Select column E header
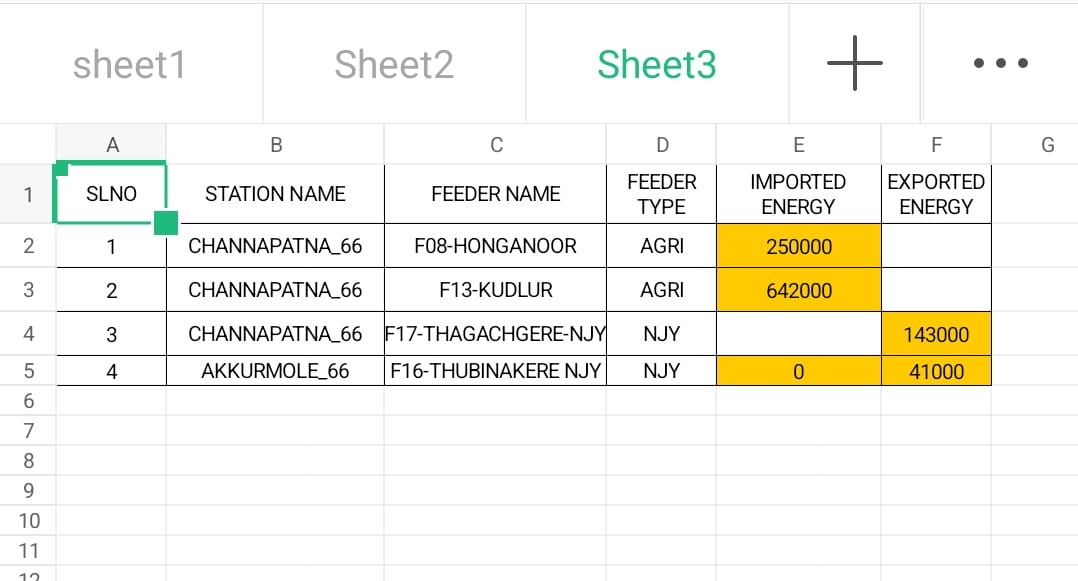The height and width of the screenshot is (581, 1078). coord(798,145)
